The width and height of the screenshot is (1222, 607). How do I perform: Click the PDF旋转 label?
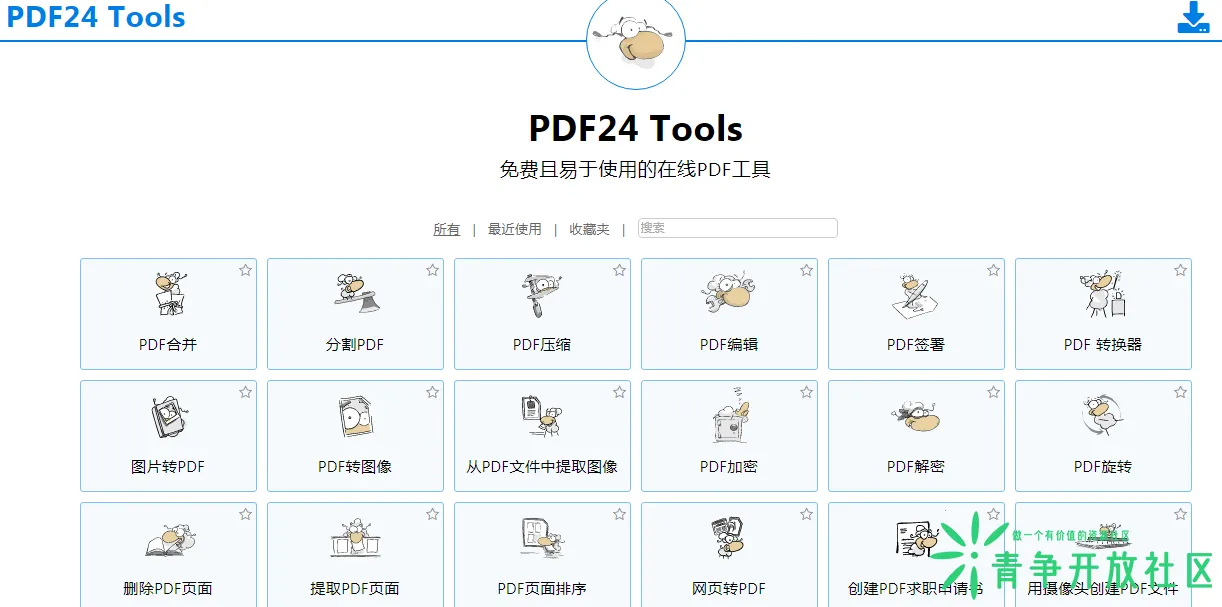point(1103,467)
